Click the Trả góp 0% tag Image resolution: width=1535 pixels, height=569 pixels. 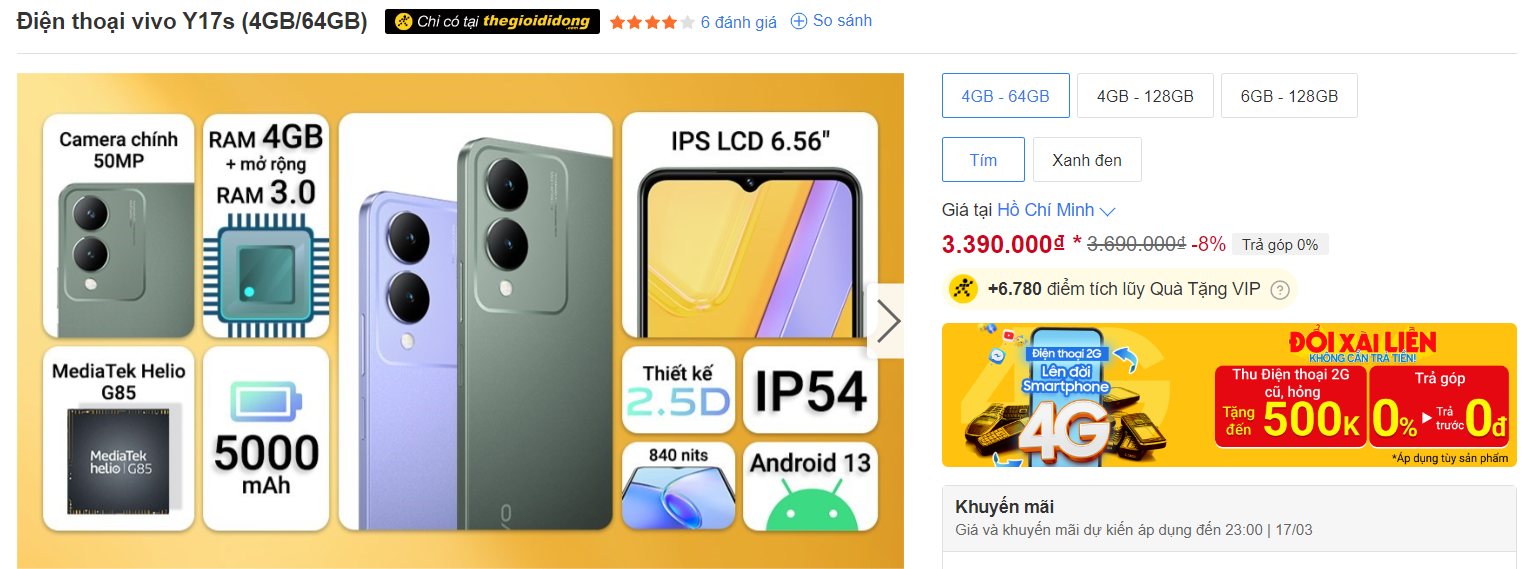coord(1280,245)
